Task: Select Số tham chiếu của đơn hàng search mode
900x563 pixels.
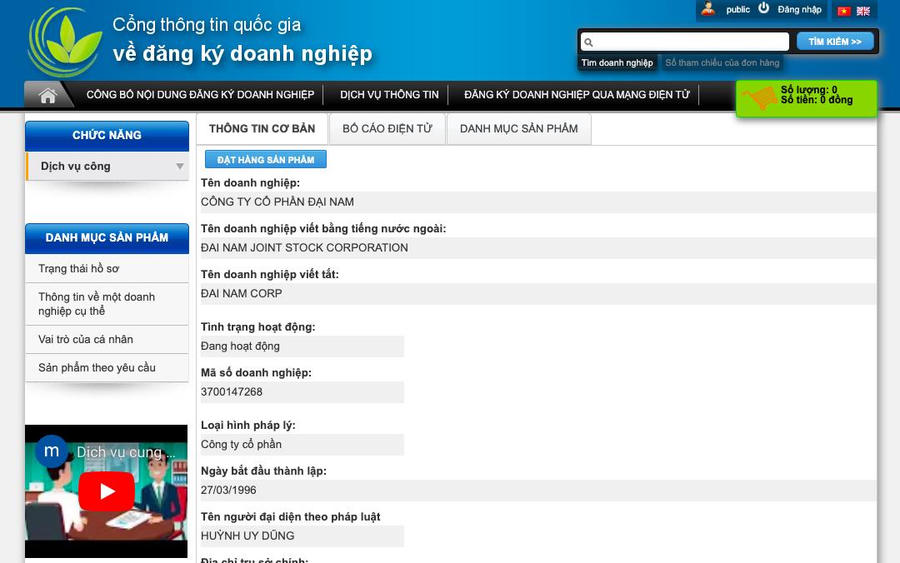Action: tap(722, 63)
